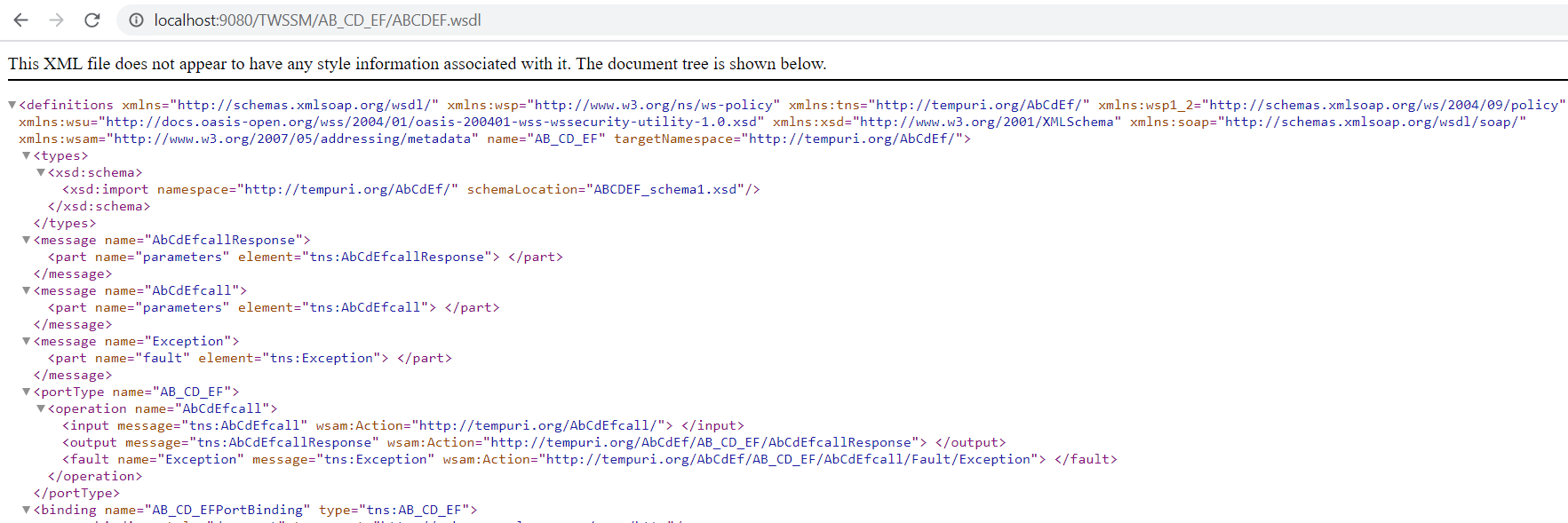Click the closing portType tag
1568x523 pixels.
76,493
